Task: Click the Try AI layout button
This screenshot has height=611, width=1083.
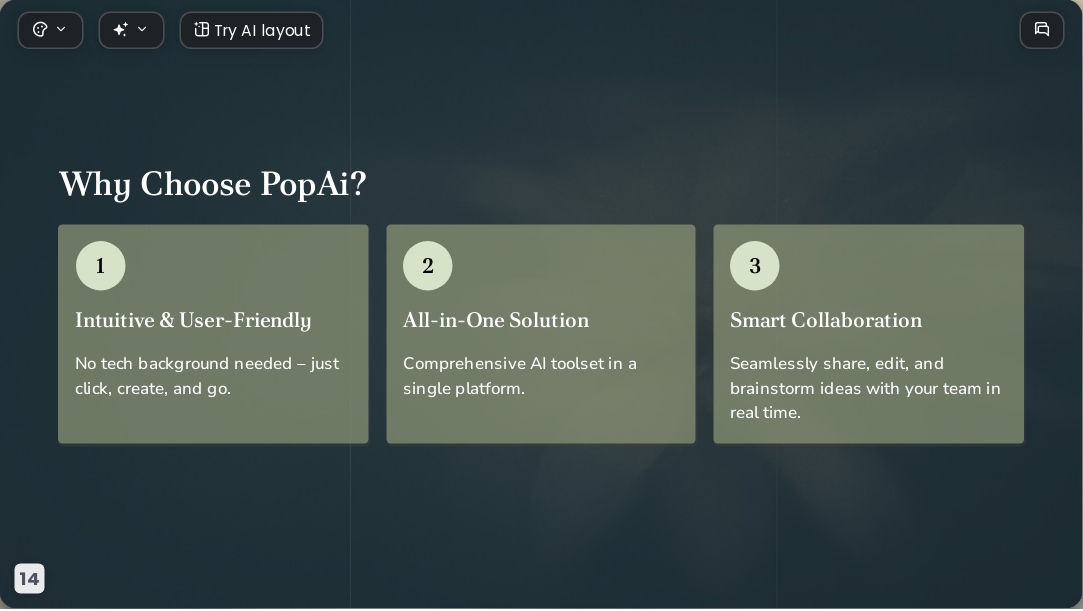Action: pos(251,30)
